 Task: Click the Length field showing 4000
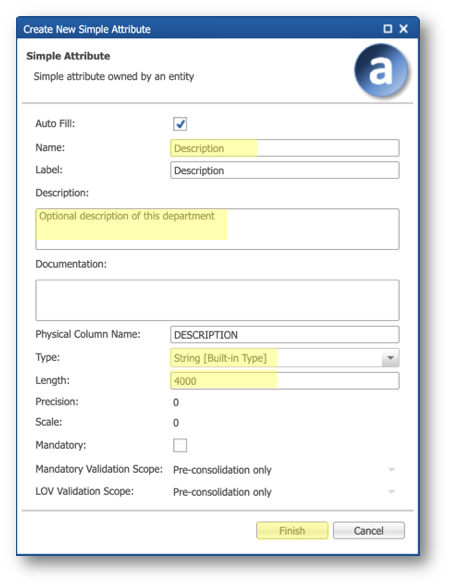point(285,381)
